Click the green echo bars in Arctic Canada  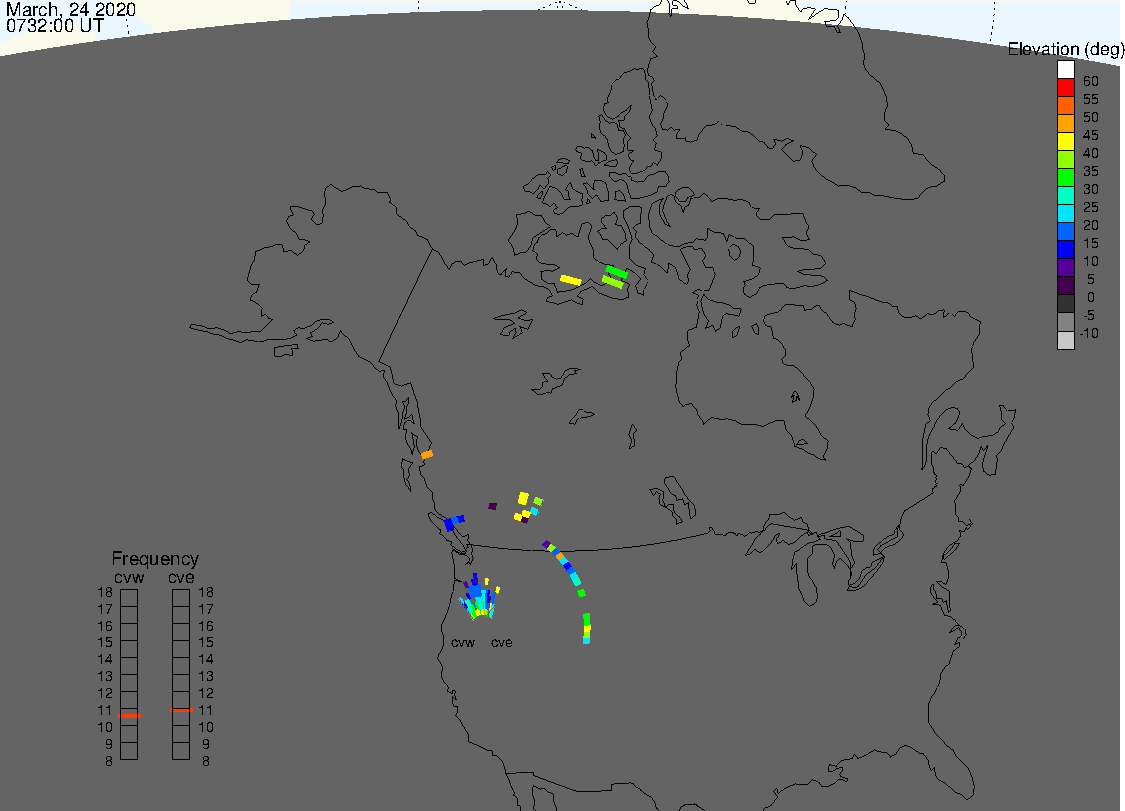615,277
